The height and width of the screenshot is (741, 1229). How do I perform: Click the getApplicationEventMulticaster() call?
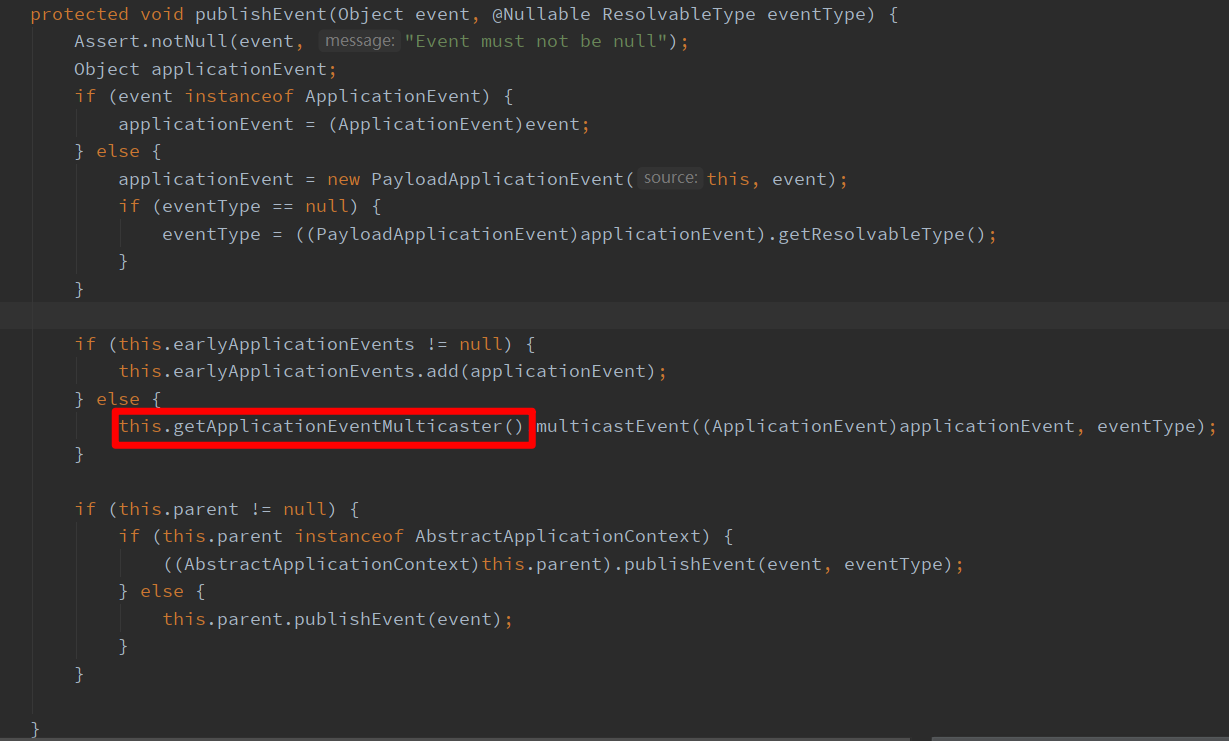(349, 426)
